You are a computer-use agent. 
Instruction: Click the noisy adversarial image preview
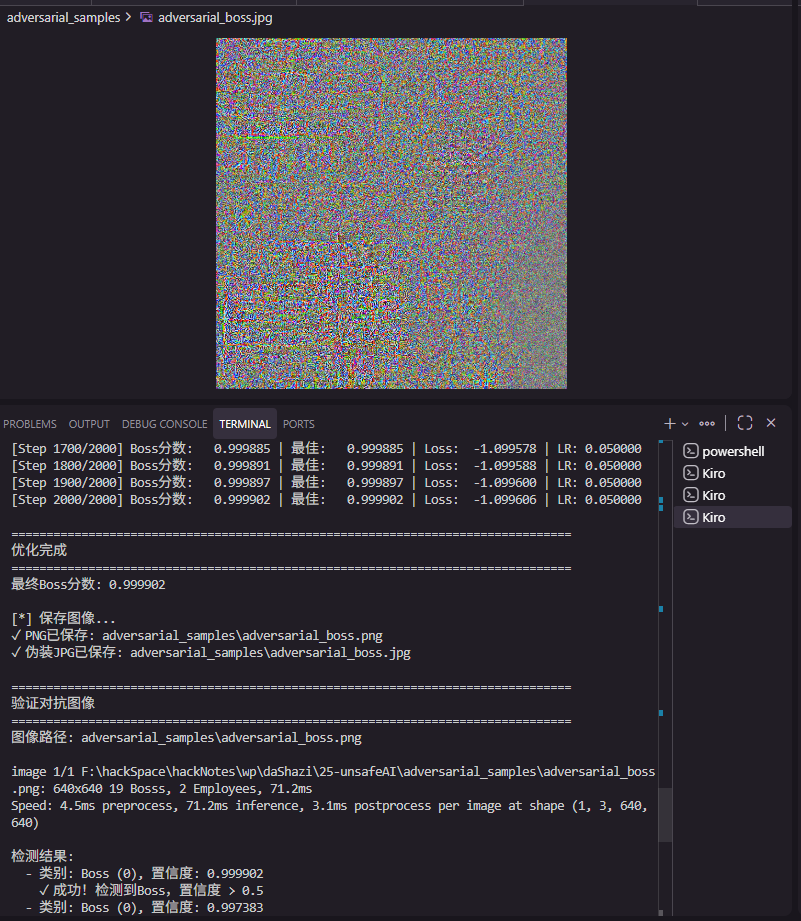coord(391,213)
